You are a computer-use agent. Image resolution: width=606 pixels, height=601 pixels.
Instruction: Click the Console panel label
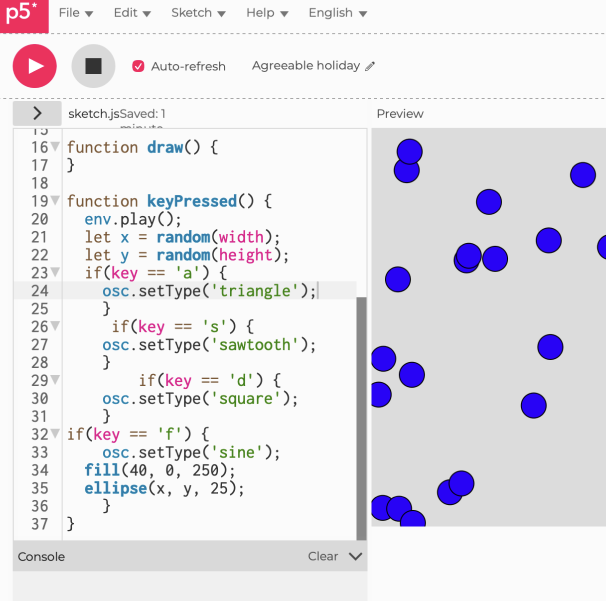[x=41, y=557]
